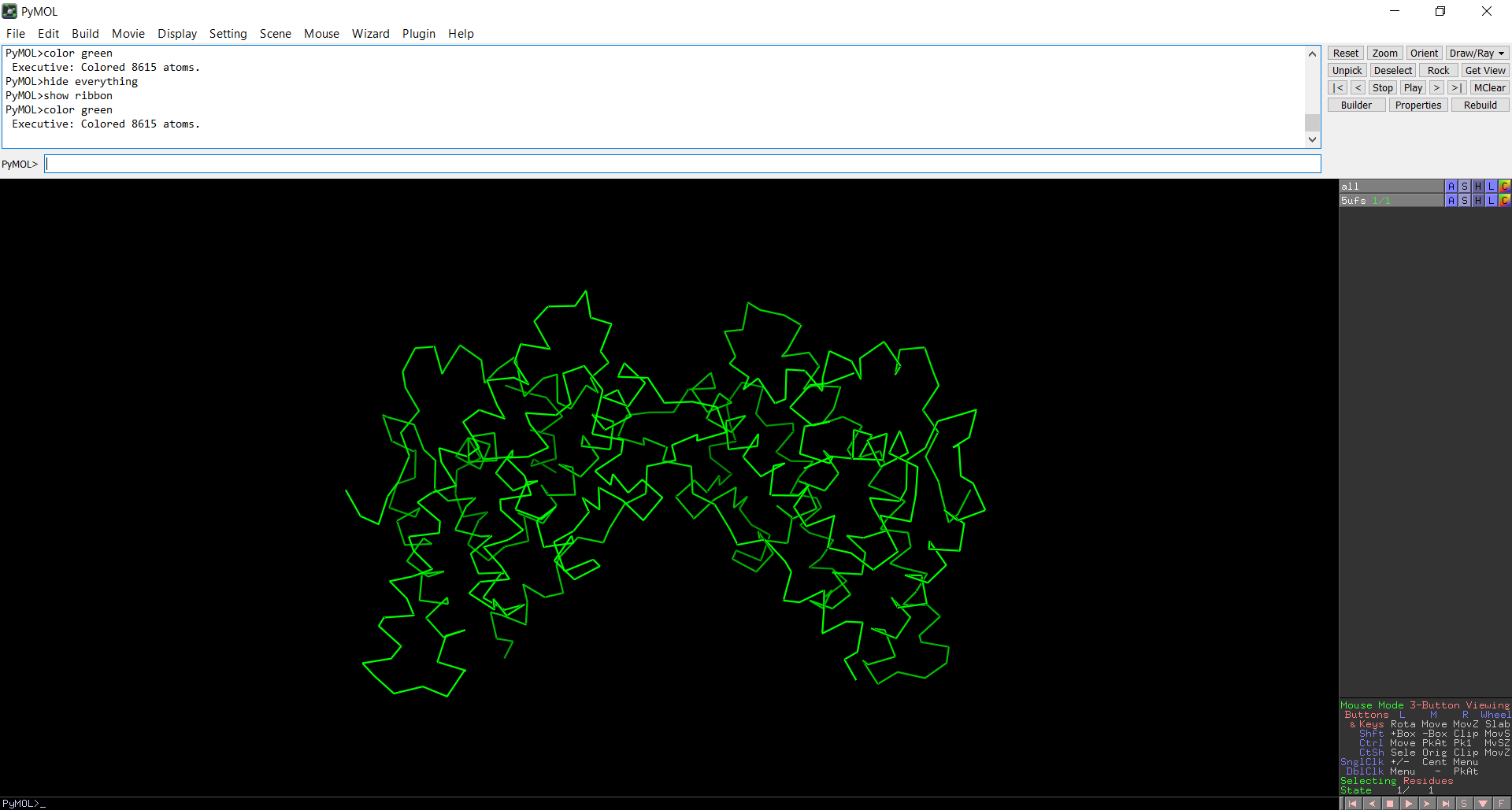Stop playback using bottom square icon
The height and width of the screenshot is (810, 1512).
coord(1390,804)
